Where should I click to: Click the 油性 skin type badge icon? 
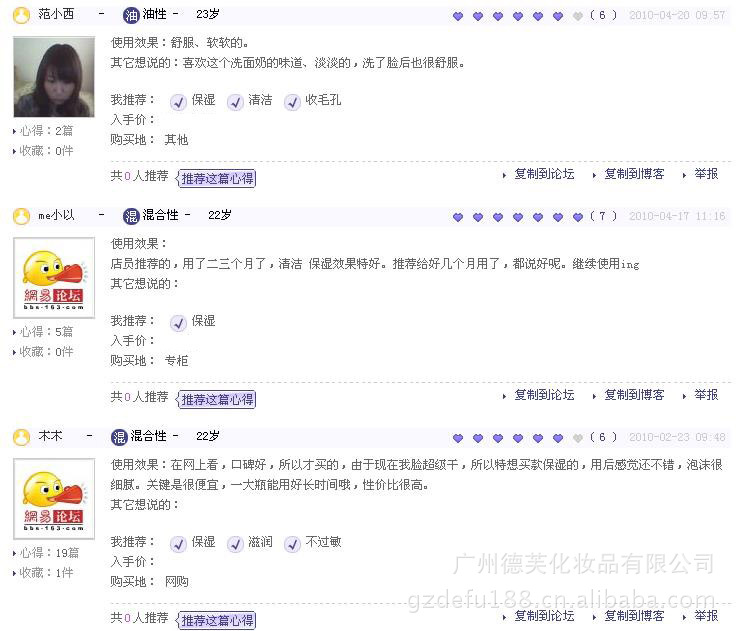[x=131, y=15]
